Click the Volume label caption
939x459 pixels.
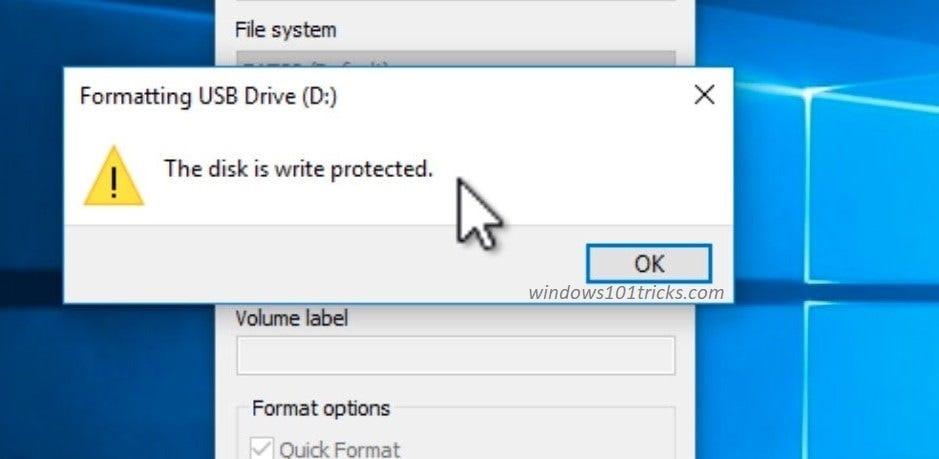[292, 320]
